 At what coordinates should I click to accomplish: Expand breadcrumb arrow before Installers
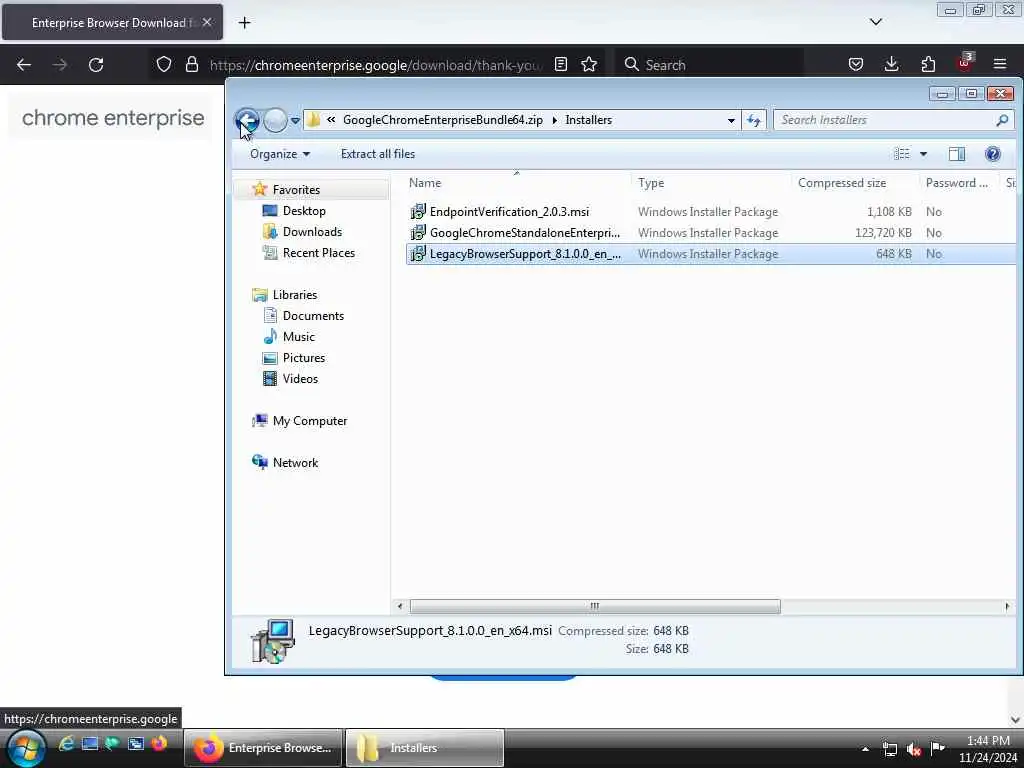[554, 120]
